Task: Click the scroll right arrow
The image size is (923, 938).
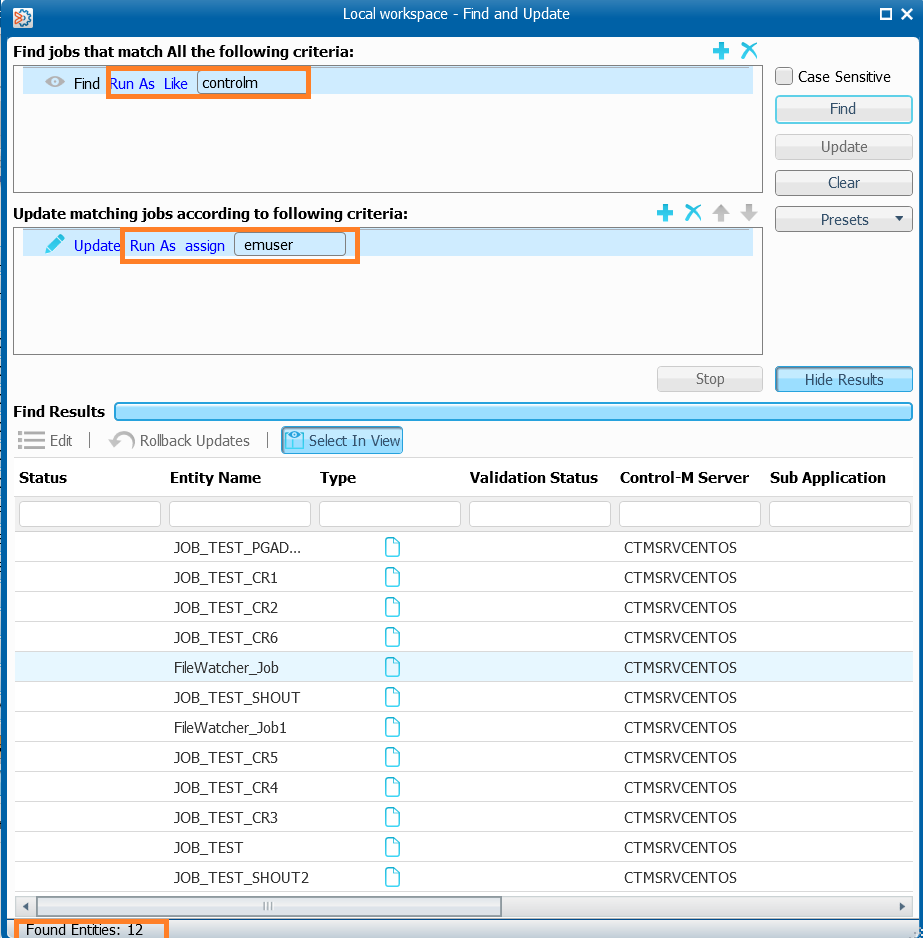Action: (x=902, y=906)
